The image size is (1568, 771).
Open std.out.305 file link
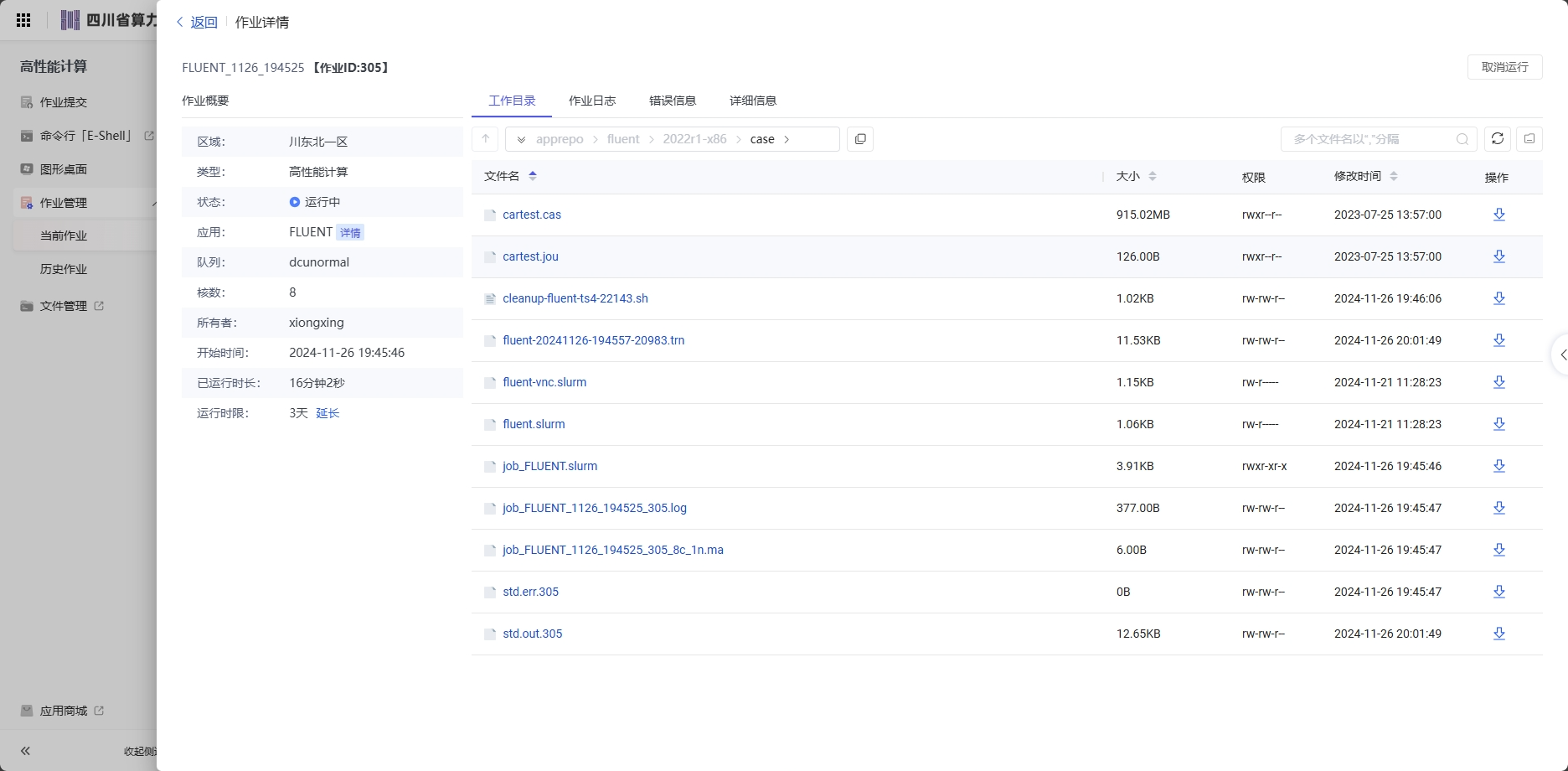(533, 634)
